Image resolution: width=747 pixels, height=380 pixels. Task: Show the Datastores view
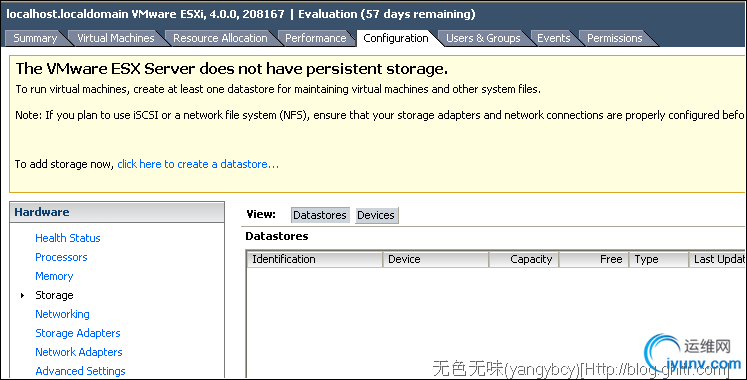pyautogui.click(x=320, y=215)
